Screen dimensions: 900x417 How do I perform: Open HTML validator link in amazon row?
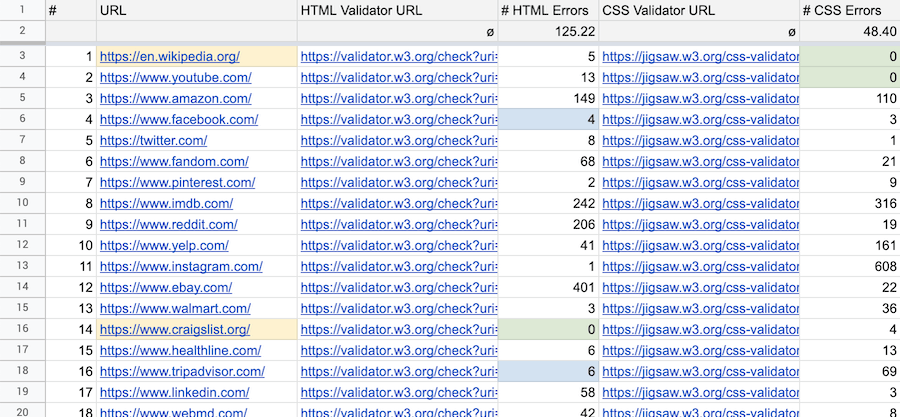(399, 99)
